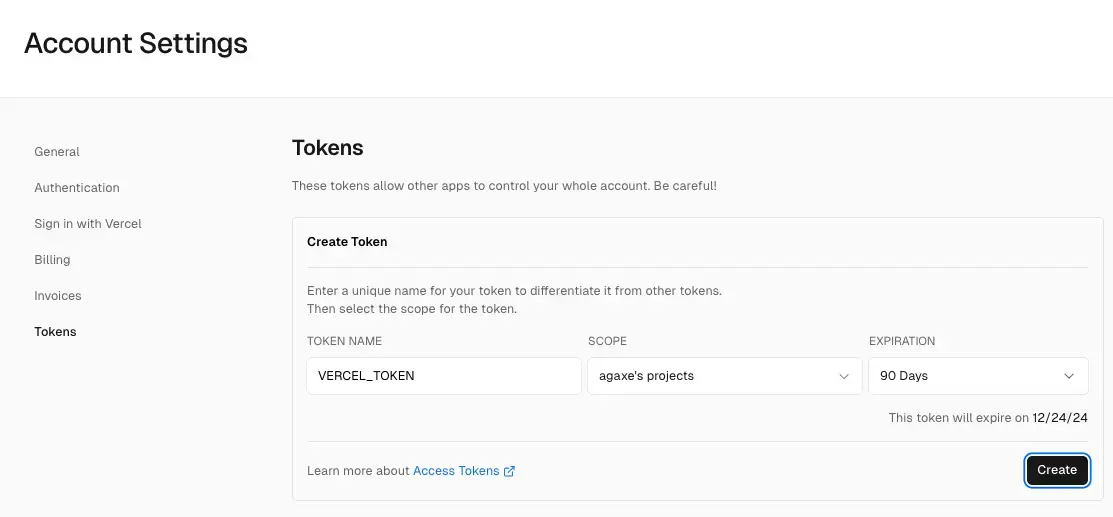Click the 12/24/24 expiry date text
1113x517 pixels.
pos(1060,418)
